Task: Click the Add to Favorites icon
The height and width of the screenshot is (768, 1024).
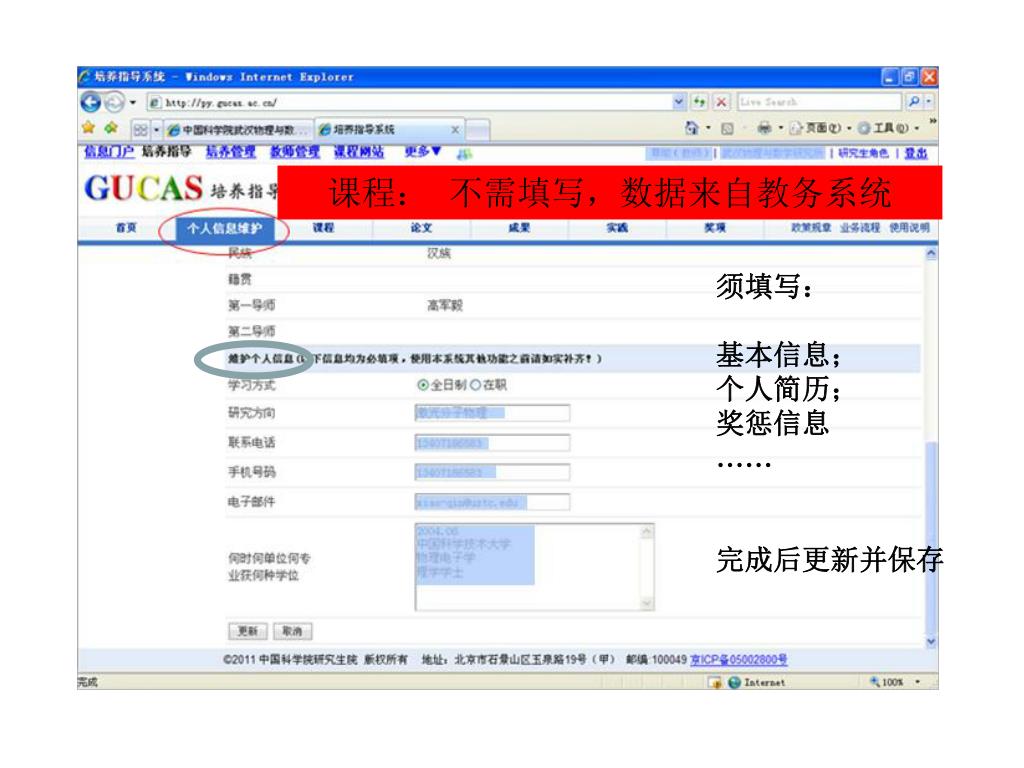Action: point(111,127)
